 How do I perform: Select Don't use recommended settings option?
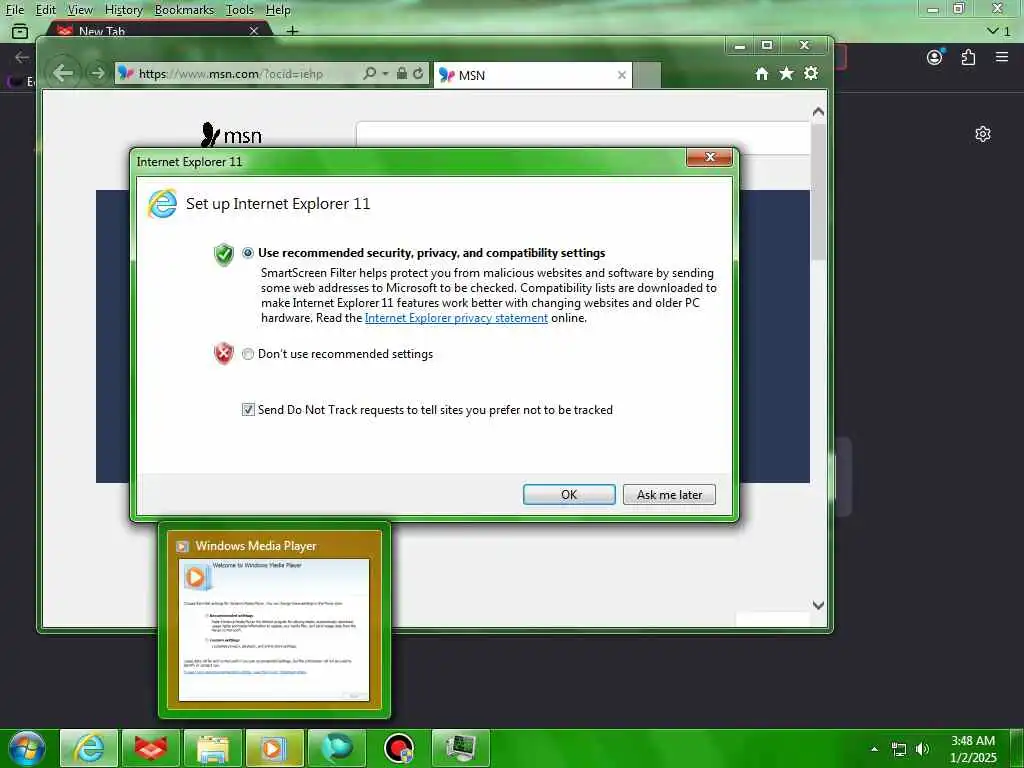(x=248, y=354)
